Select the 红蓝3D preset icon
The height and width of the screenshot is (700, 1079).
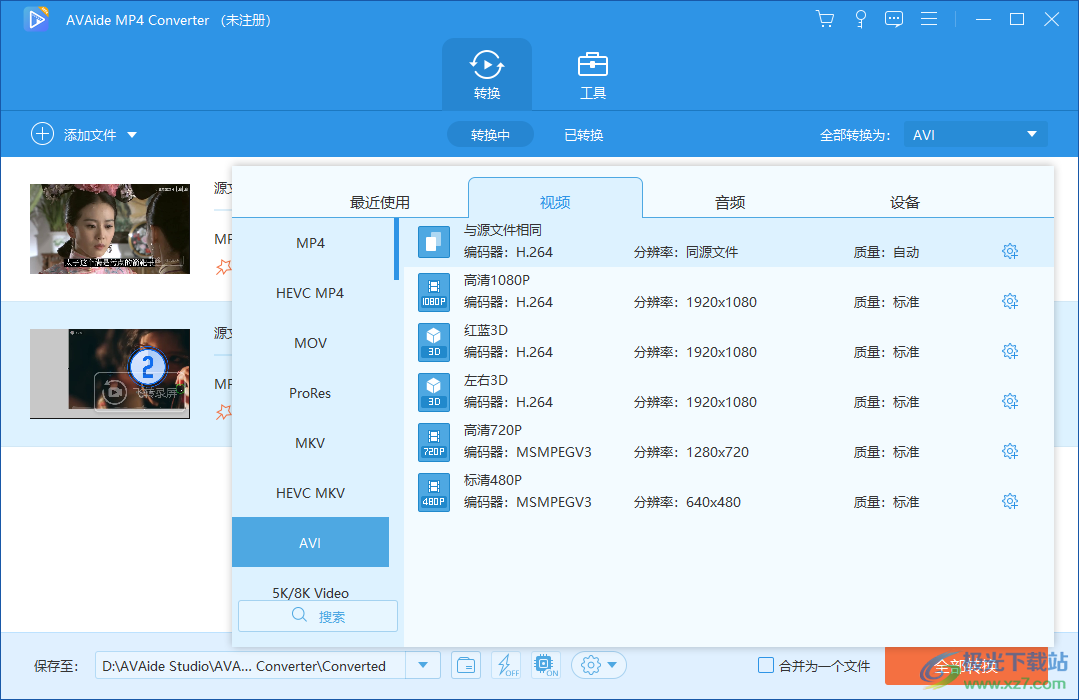pyautogui.click(x=434, y=342)
